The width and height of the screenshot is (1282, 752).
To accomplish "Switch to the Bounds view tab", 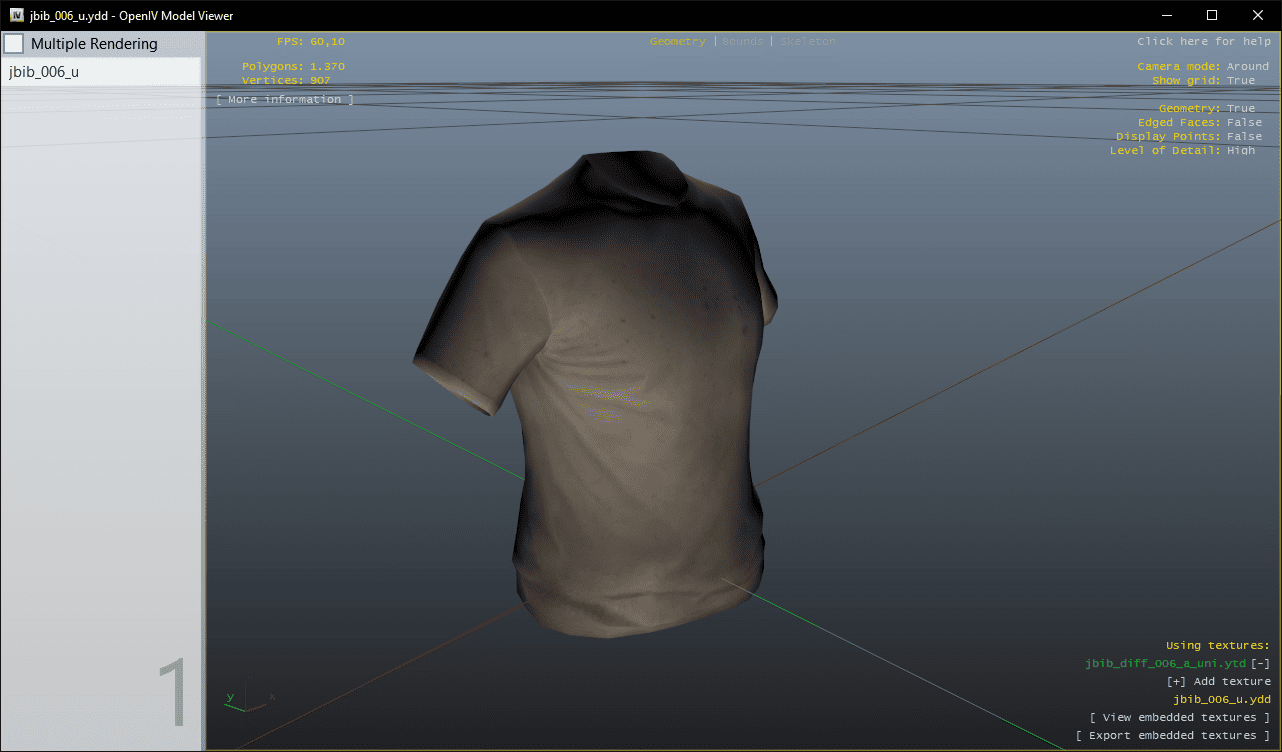I will (x=741, y=41).
